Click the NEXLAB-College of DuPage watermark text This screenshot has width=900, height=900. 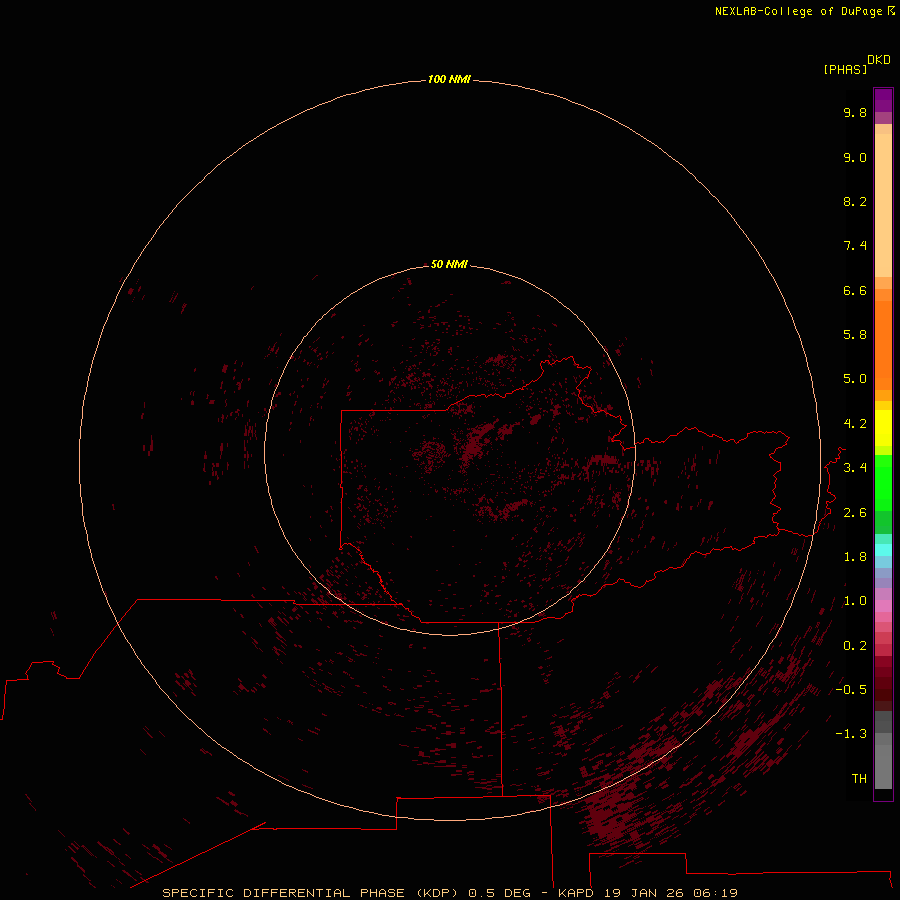tap(804, 11)
